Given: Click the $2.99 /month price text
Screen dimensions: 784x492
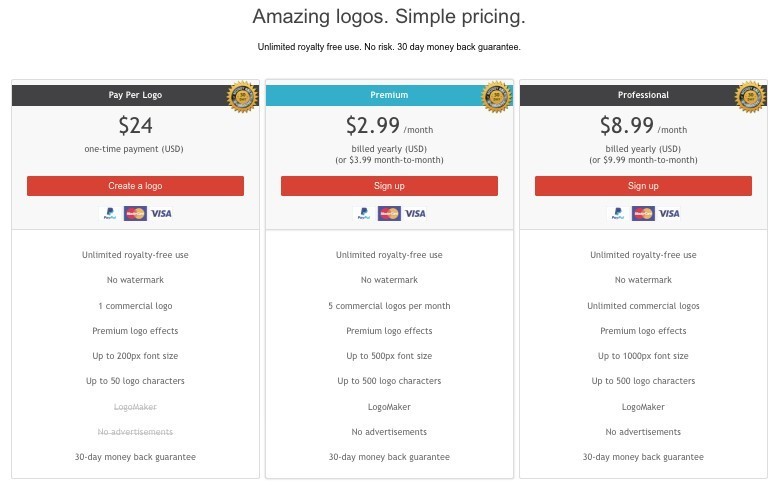Looking at the screenshot, I should coord(390,126).
